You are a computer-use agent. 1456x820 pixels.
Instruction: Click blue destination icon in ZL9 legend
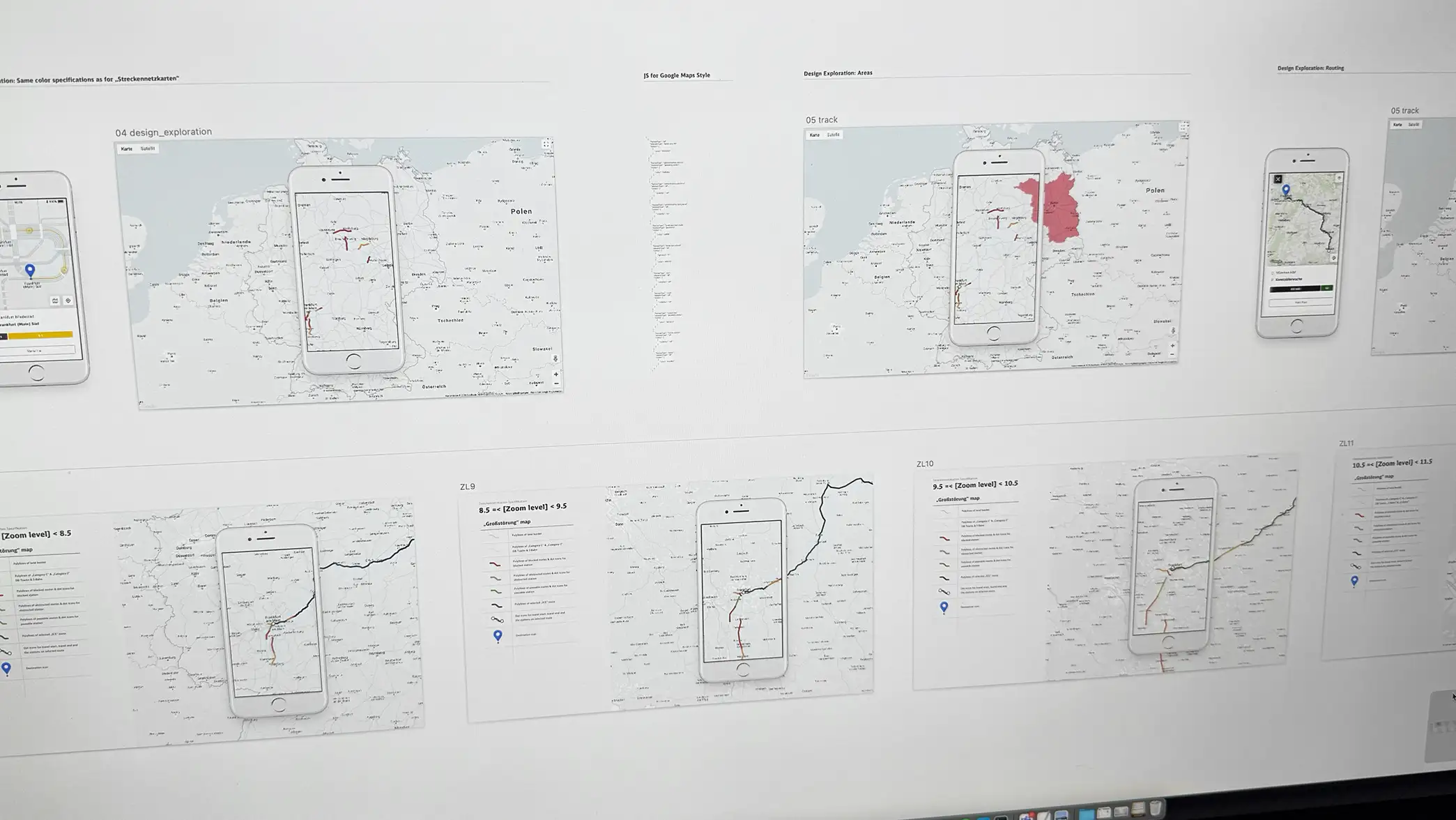click(498, 635)
